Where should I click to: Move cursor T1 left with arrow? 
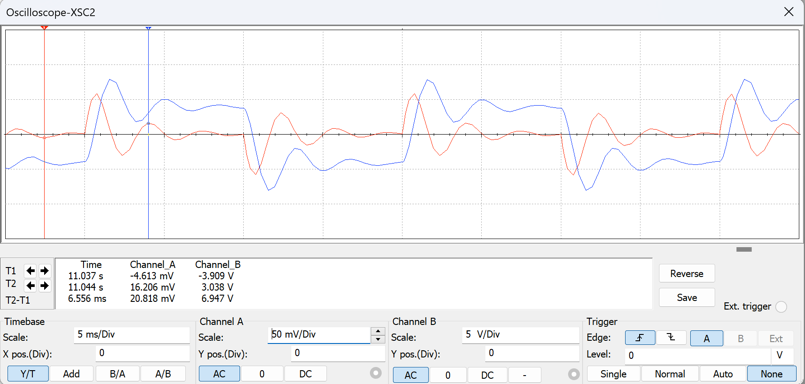pyautogui.click(x=31, y=271)
